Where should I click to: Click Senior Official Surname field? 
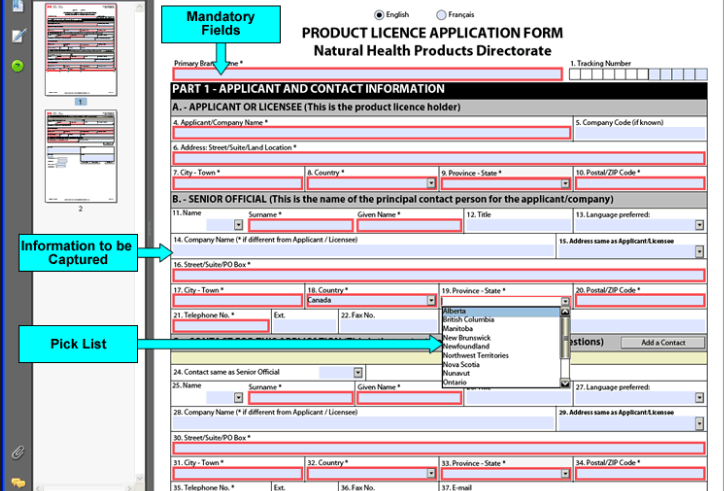click(x=301, y=225)
